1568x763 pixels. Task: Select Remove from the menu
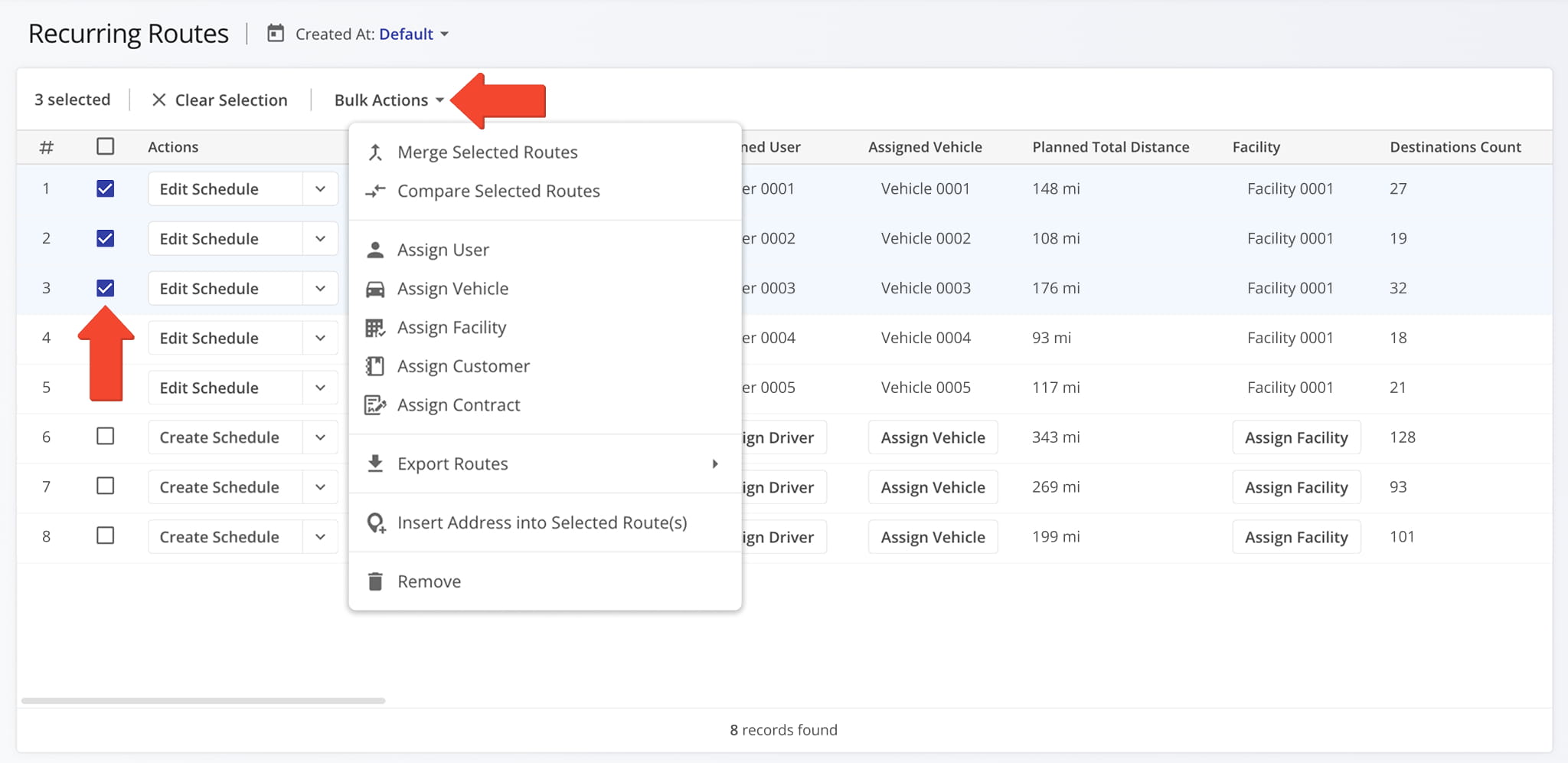(x=429, y=581)
